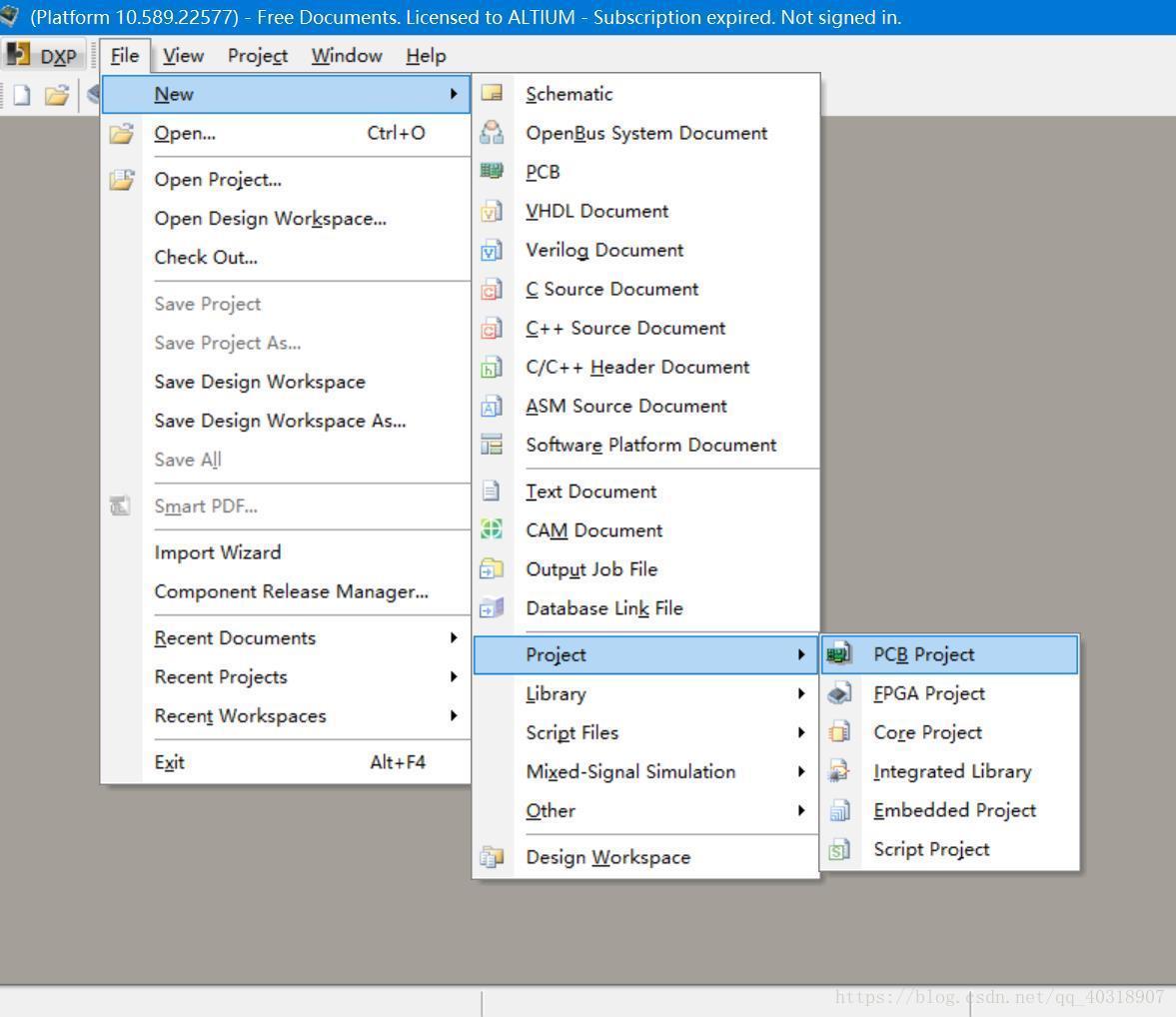This screenshot has width=1176, height=1017.
Task: Create a new Core Project
Action: tap(950, 732)
